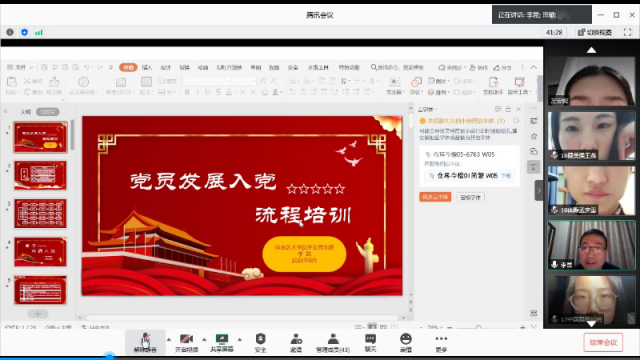Screen dimensions: 640x360
Task: Expand share options arrow beside 共享屏幕
Action: coord(240,339)
